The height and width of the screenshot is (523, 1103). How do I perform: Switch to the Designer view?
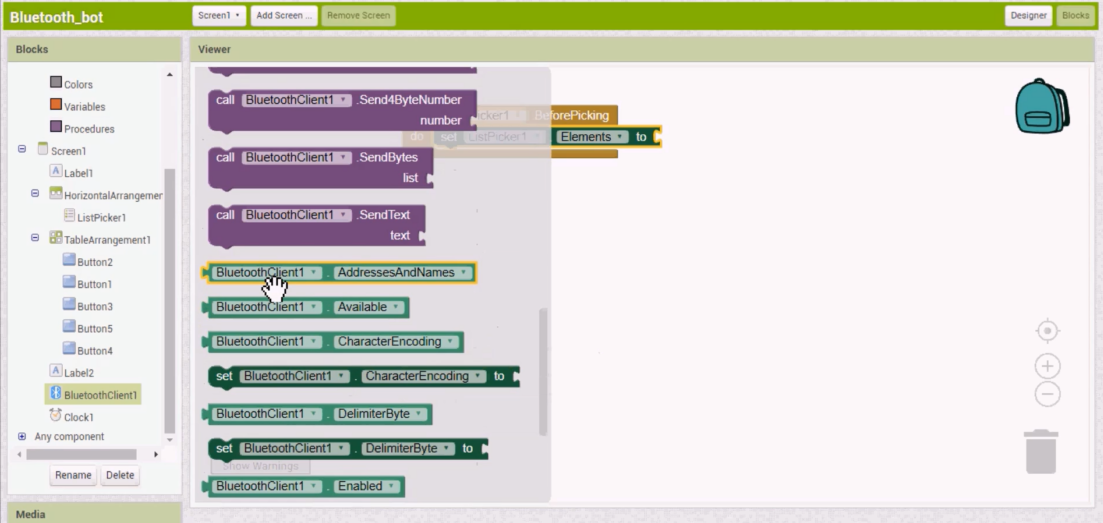pyautogui.click(x=1028, y=15)
